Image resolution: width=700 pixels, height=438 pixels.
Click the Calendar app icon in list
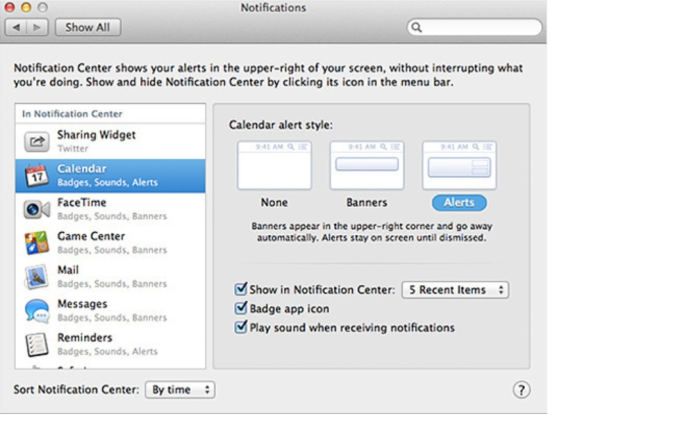click(x=37, y=175)
